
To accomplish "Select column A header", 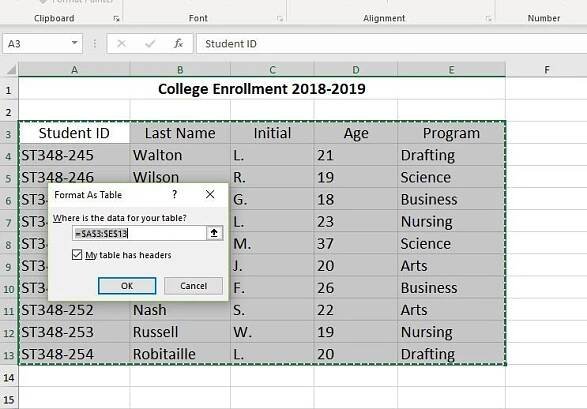I will coord(74,70).
